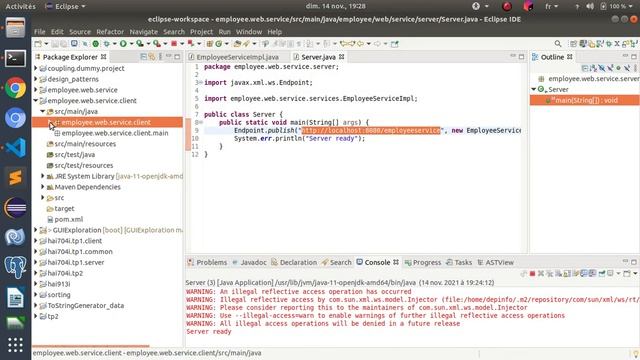Expand the employee.web.service project
Image resolution: width=640 pixels, height=360 pixels.
pos(36,89)
